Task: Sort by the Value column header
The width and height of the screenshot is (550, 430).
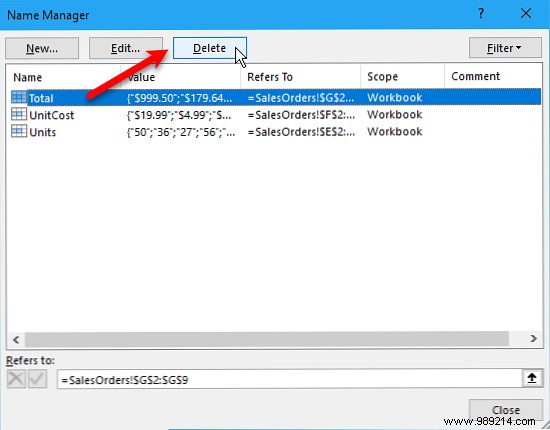Action: [181, 77]
